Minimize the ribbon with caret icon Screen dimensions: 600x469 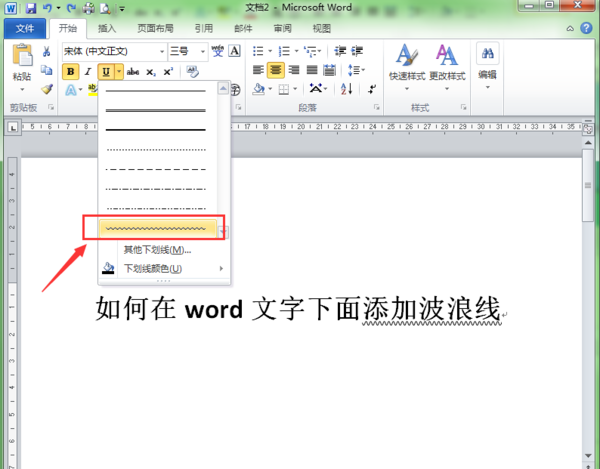coord(570,28)
